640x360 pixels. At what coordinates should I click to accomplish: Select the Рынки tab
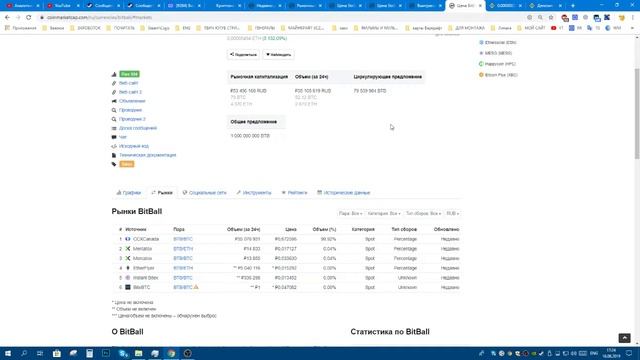pos(162,193)
